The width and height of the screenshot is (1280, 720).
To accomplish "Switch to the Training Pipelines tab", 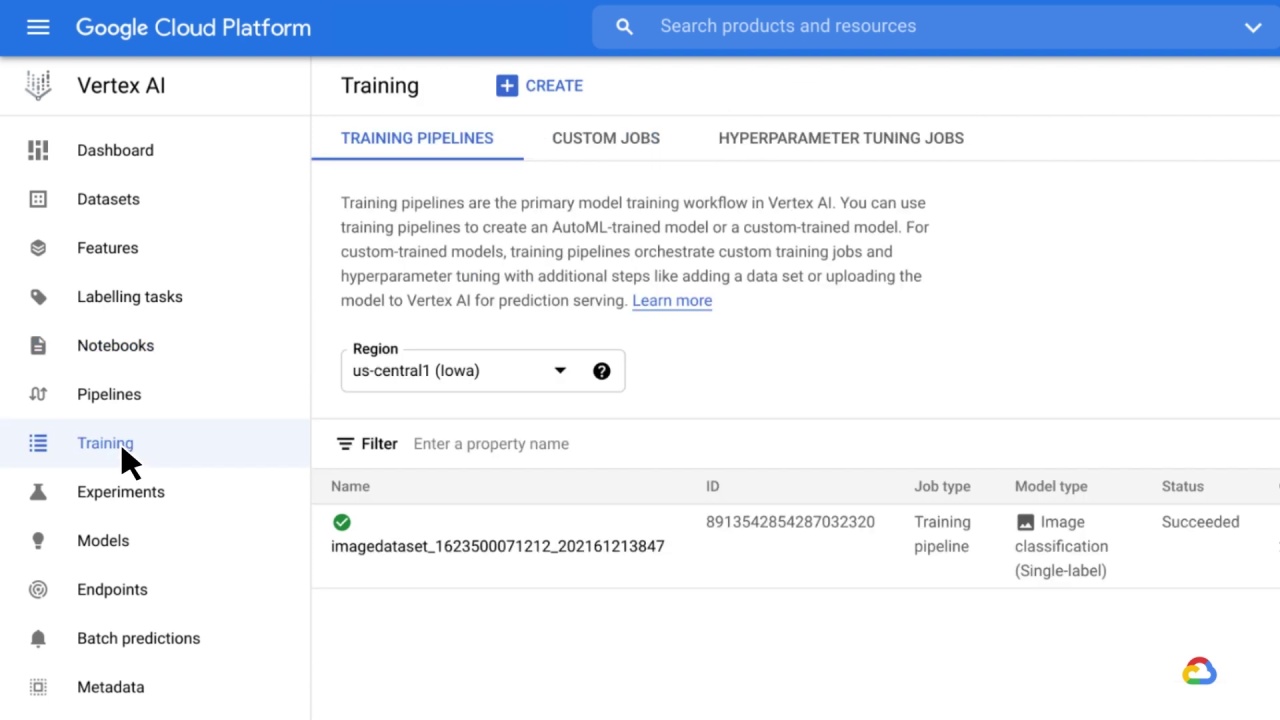I will (x=417, y=138).
